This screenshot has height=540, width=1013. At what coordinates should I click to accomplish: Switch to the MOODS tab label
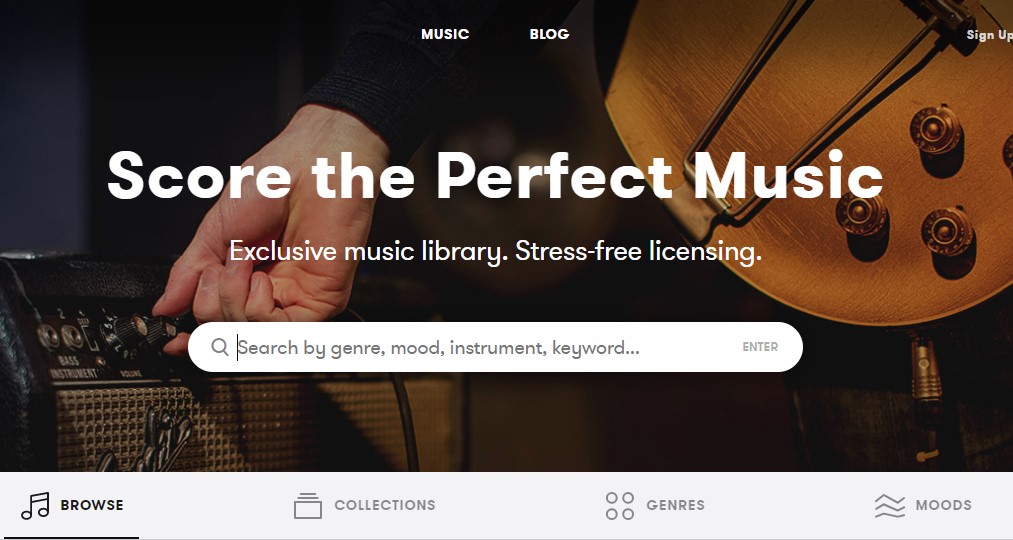tap(943, 505)
